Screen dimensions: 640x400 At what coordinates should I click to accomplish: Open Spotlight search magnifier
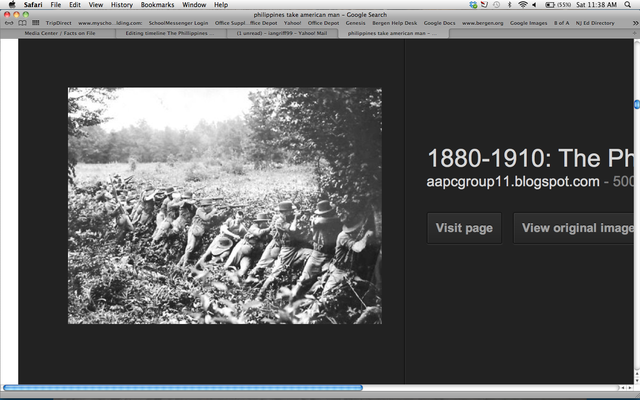pyautogui.click(x=628, y=5)
